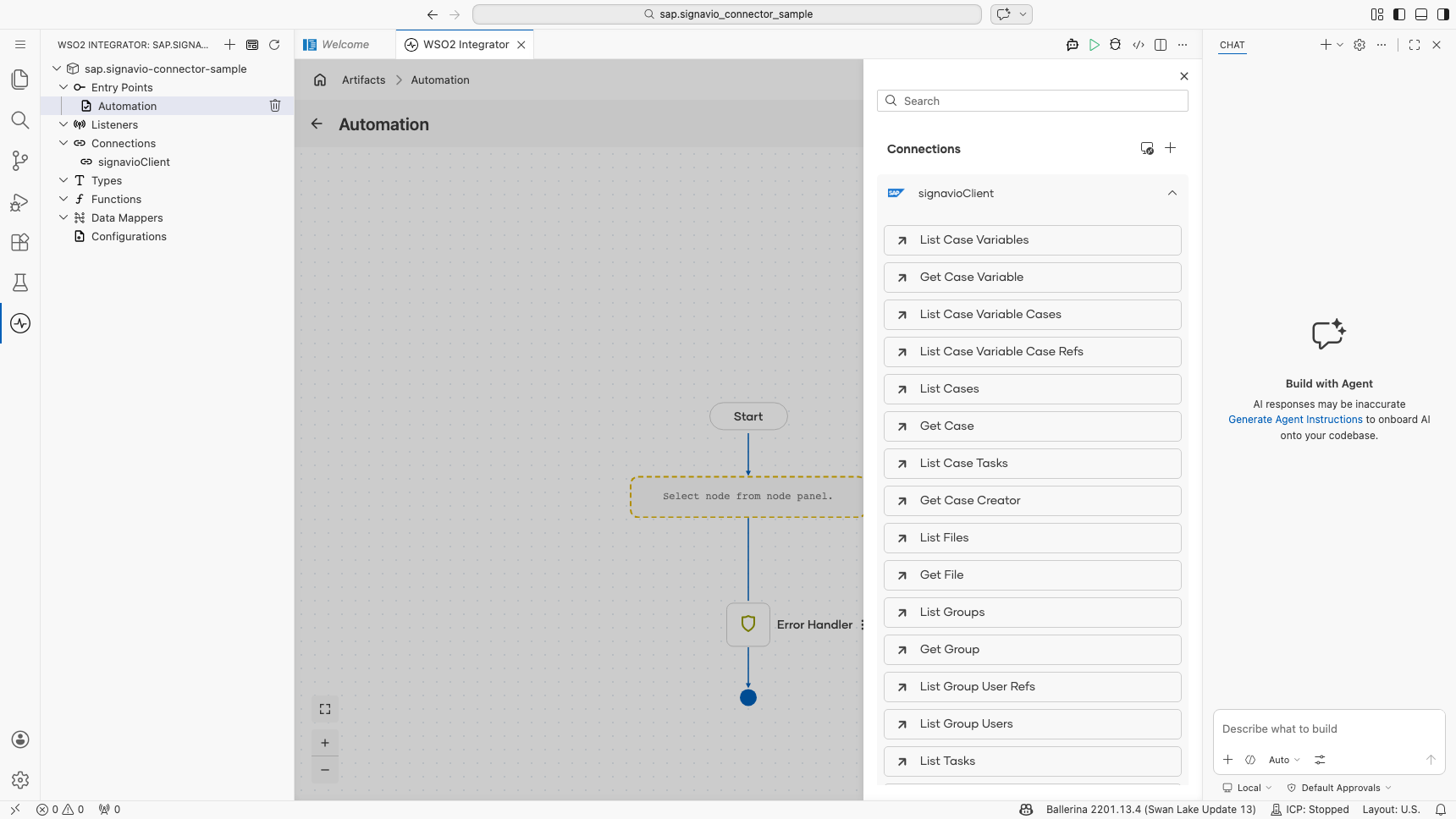This screenshot has width=1456, height=819.
Task: Open editor More Actions ellipsis
Action: [1183, 45]
